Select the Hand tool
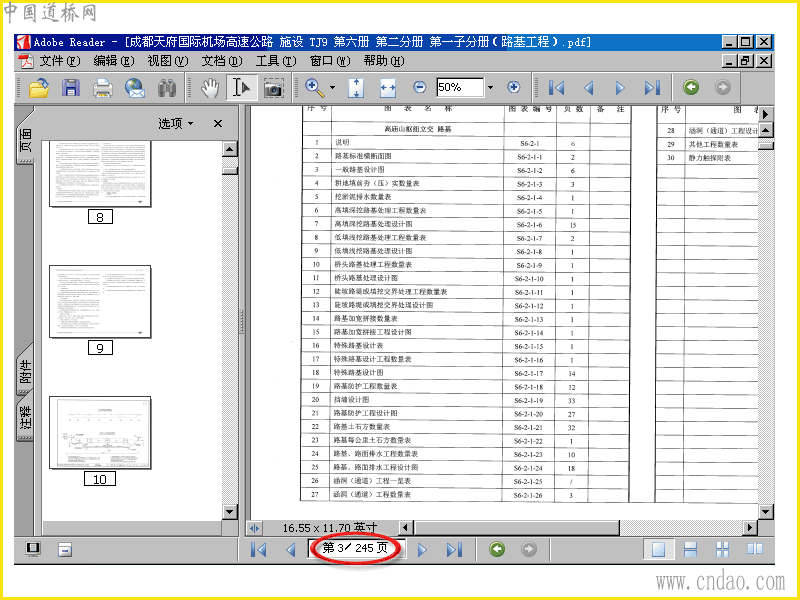Screen dimensions: 800x600 click(x=209, y=88)
